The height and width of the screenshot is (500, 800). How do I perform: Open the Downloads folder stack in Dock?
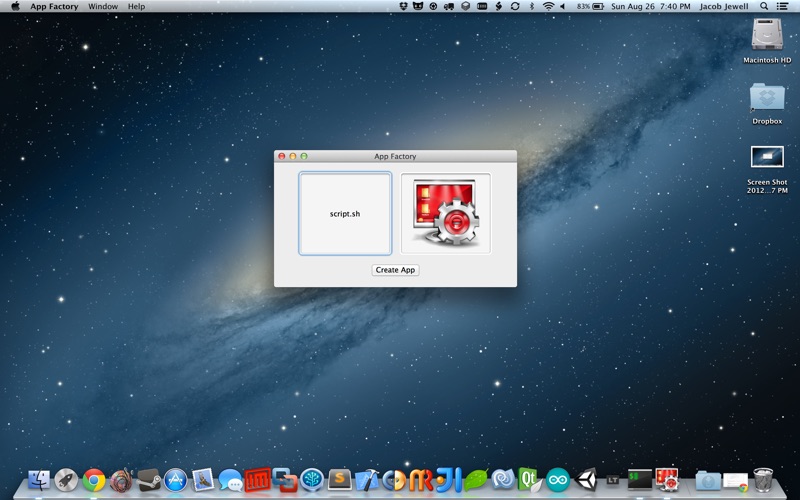coord(708,481)
